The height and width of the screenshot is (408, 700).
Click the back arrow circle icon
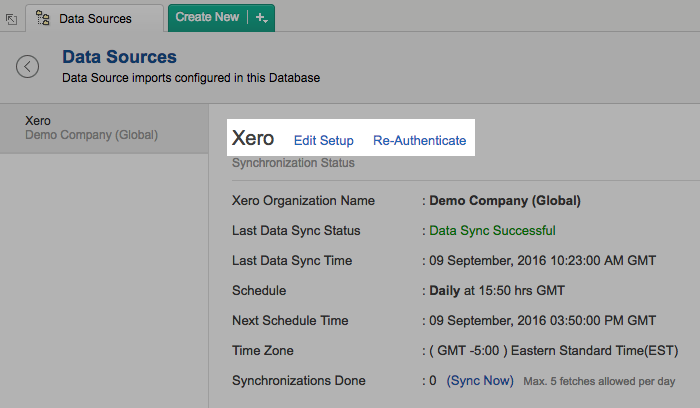(x=27, y=67)
